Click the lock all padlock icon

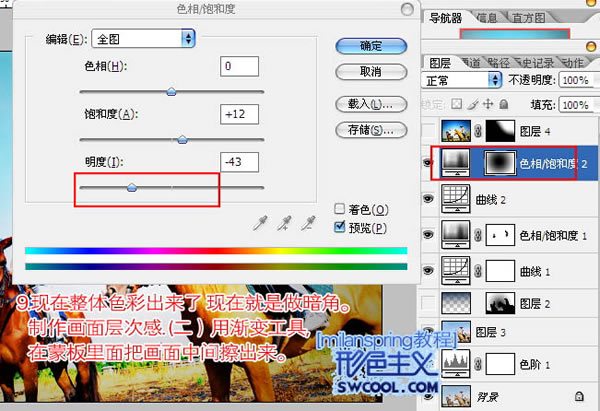504,103
